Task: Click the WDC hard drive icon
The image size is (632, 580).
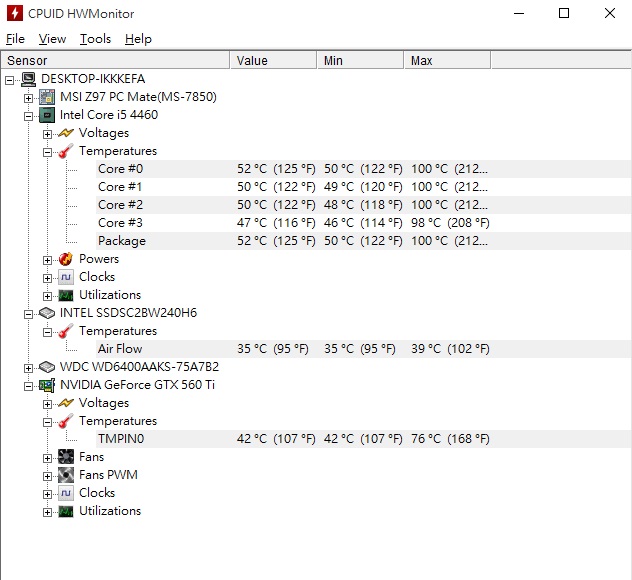Action: tap(47, 367)
